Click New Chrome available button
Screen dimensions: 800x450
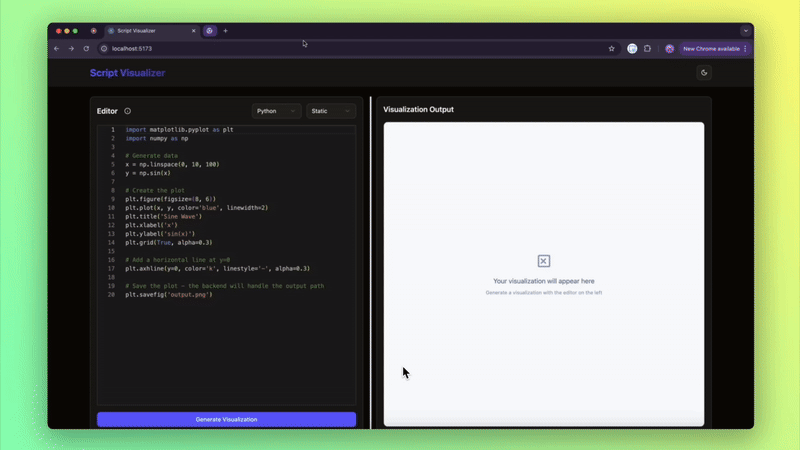[711, 48]
